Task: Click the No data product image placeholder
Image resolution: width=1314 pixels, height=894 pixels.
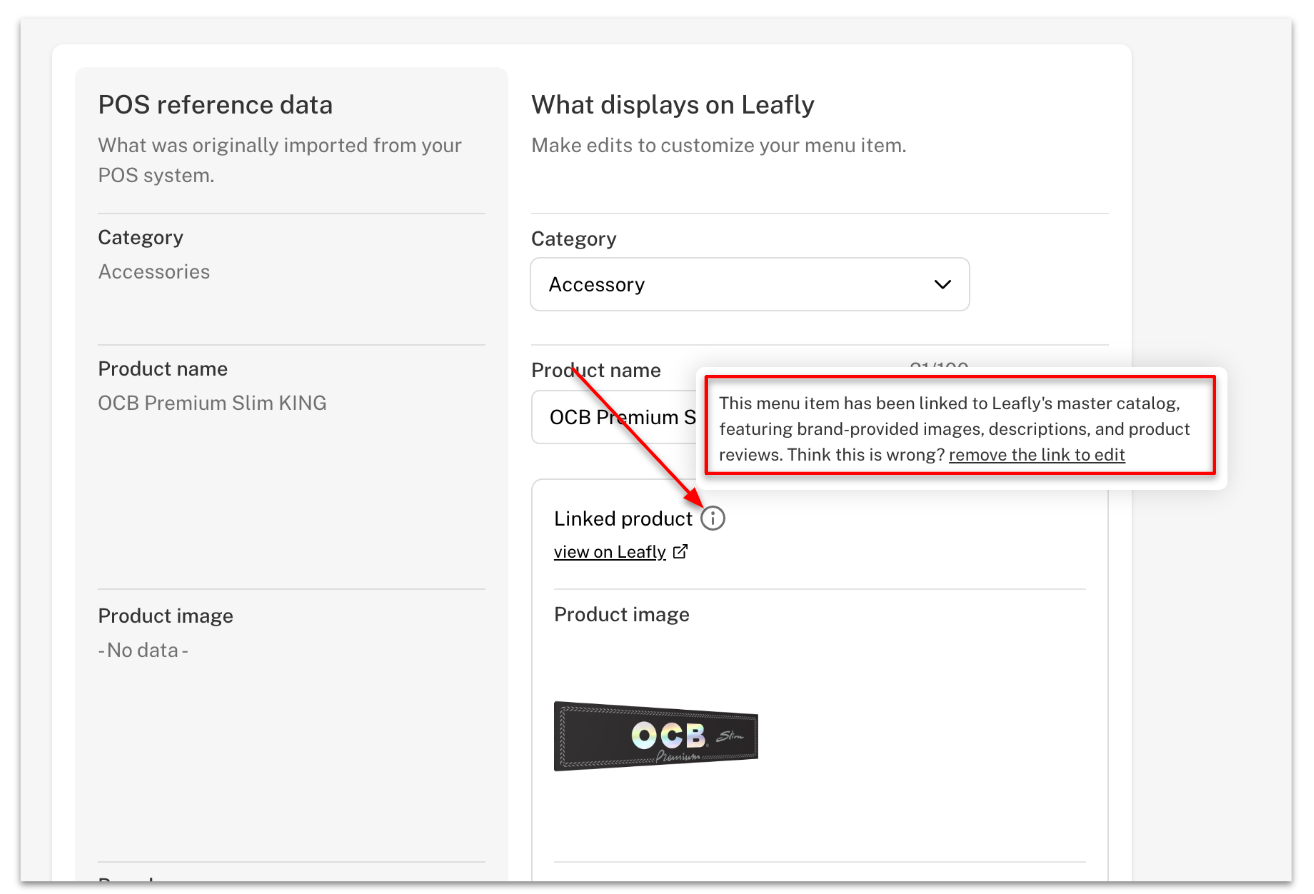Action: pyautogui.click(x=143, y=650)
